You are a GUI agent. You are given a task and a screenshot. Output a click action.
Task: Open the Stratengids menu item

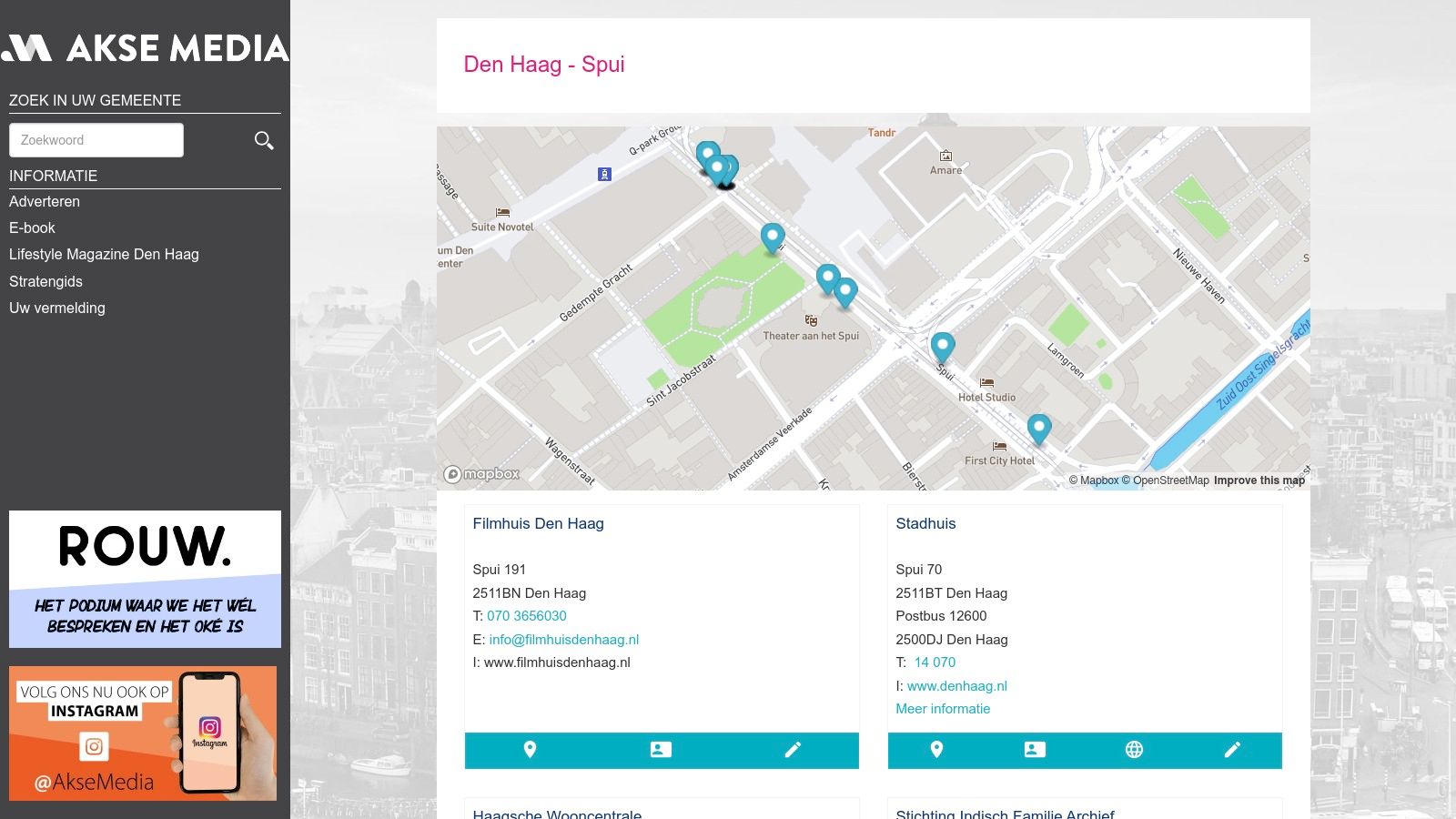coord(45,281)
